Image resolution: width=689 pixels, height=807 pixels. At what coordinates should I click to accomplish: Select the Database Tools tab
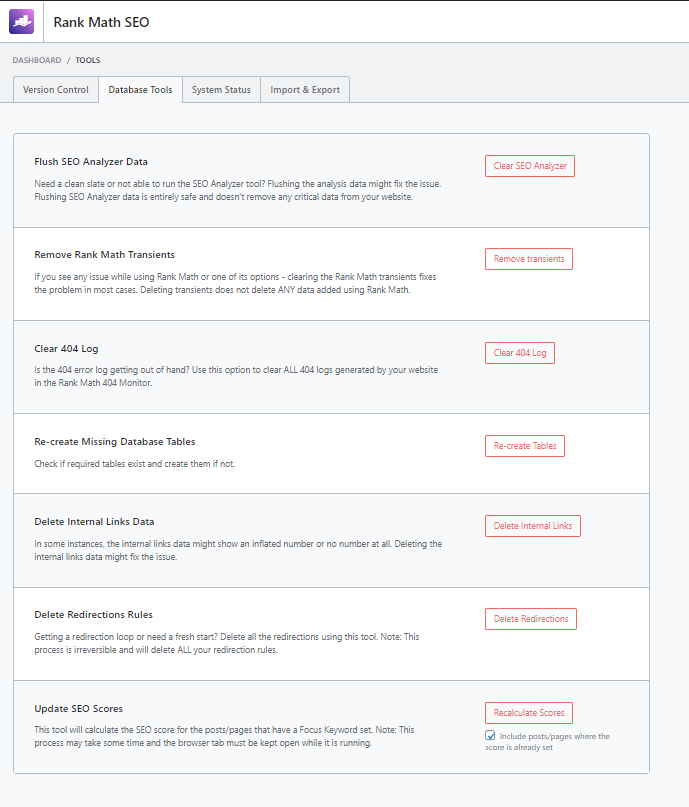pos(140,90)
